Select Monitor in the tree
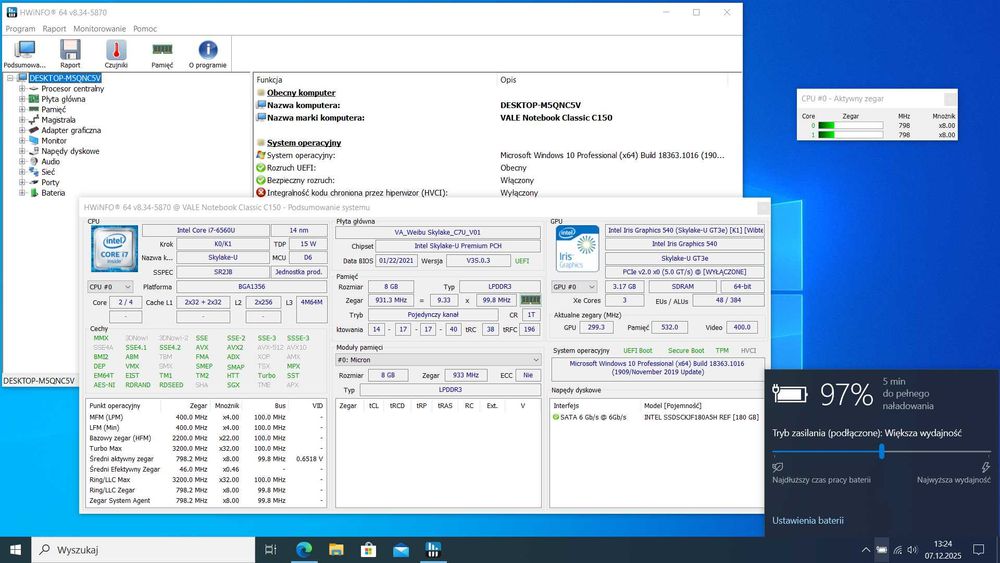1000x563 pixels. tap(54, 141)
